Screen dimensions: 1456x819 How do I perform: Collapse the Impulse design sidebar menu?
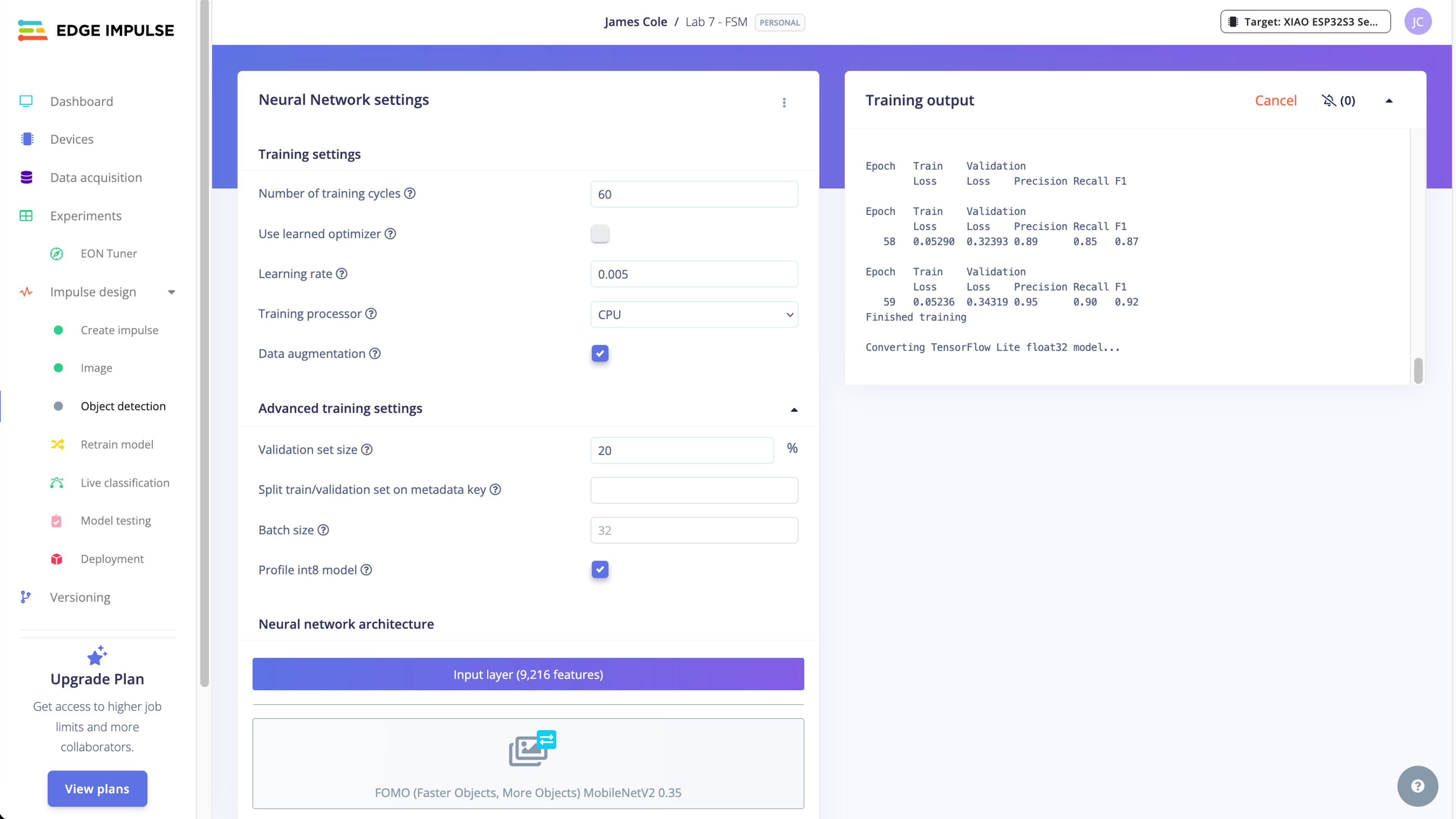pos(171,292)
